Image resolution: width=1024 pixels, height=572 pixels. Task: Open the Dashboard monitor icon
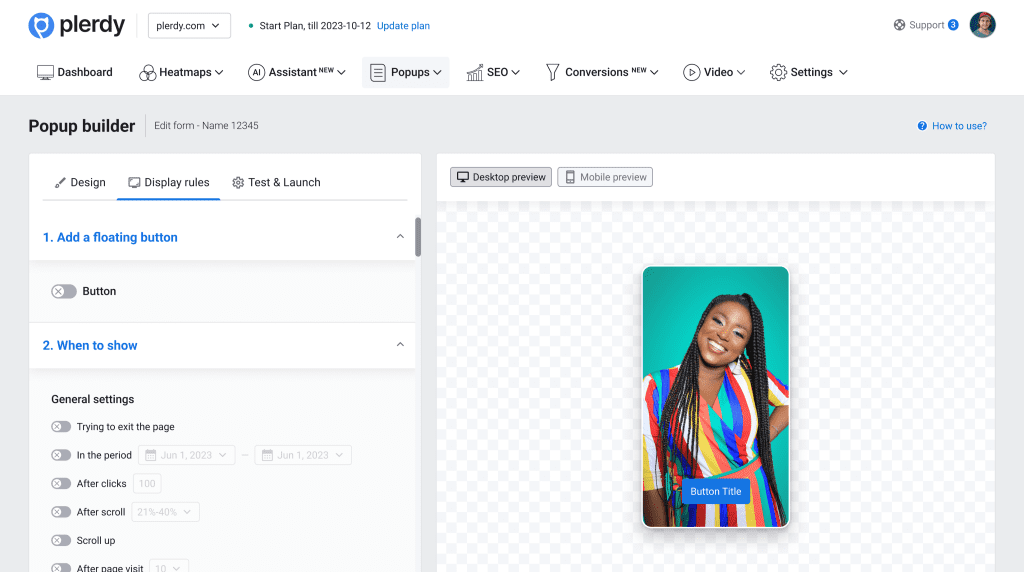tap(45, 72)
